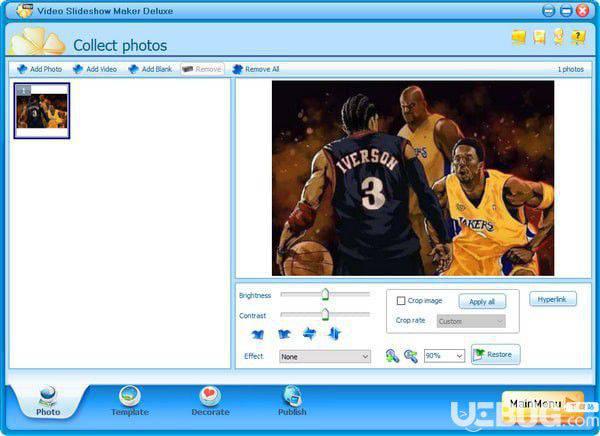Click the Add Photo toolbar button
Screen dimensions: 600x436
(39, 69)
